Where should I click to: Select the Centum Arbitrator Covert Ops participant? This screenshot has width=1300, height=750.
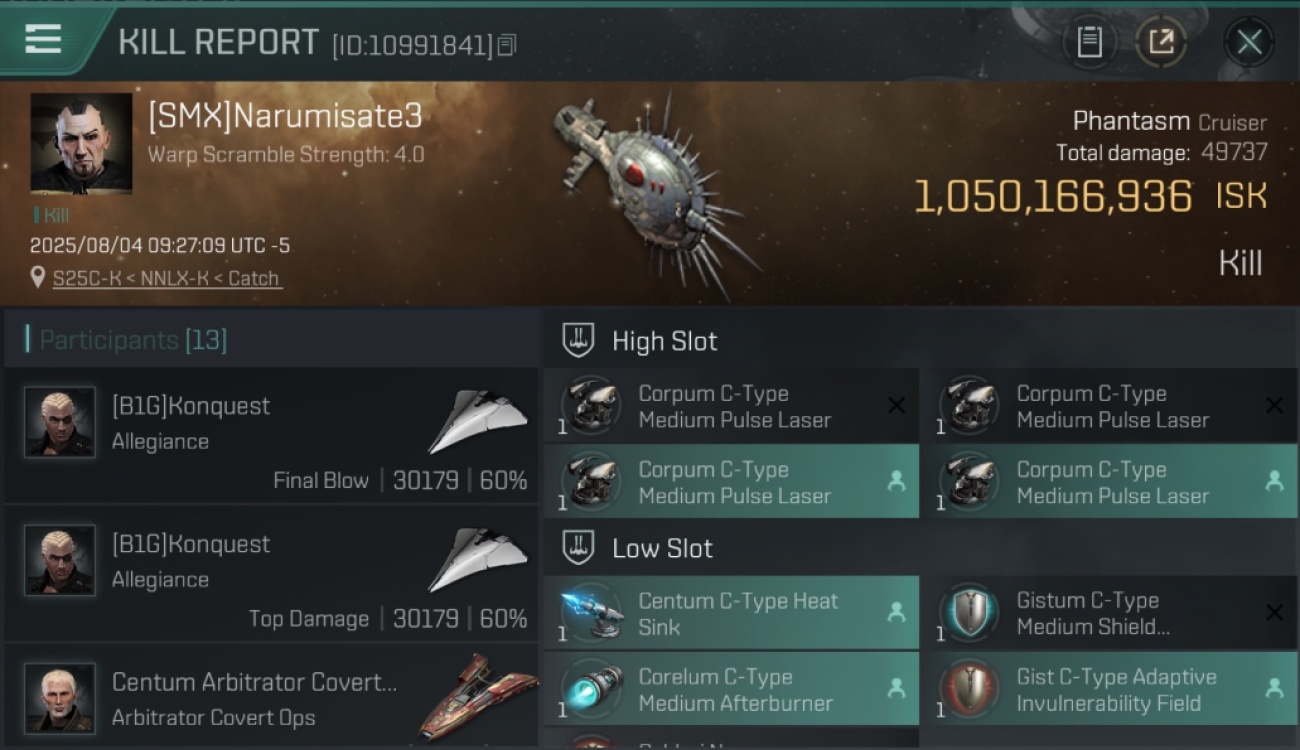point(271,697)
